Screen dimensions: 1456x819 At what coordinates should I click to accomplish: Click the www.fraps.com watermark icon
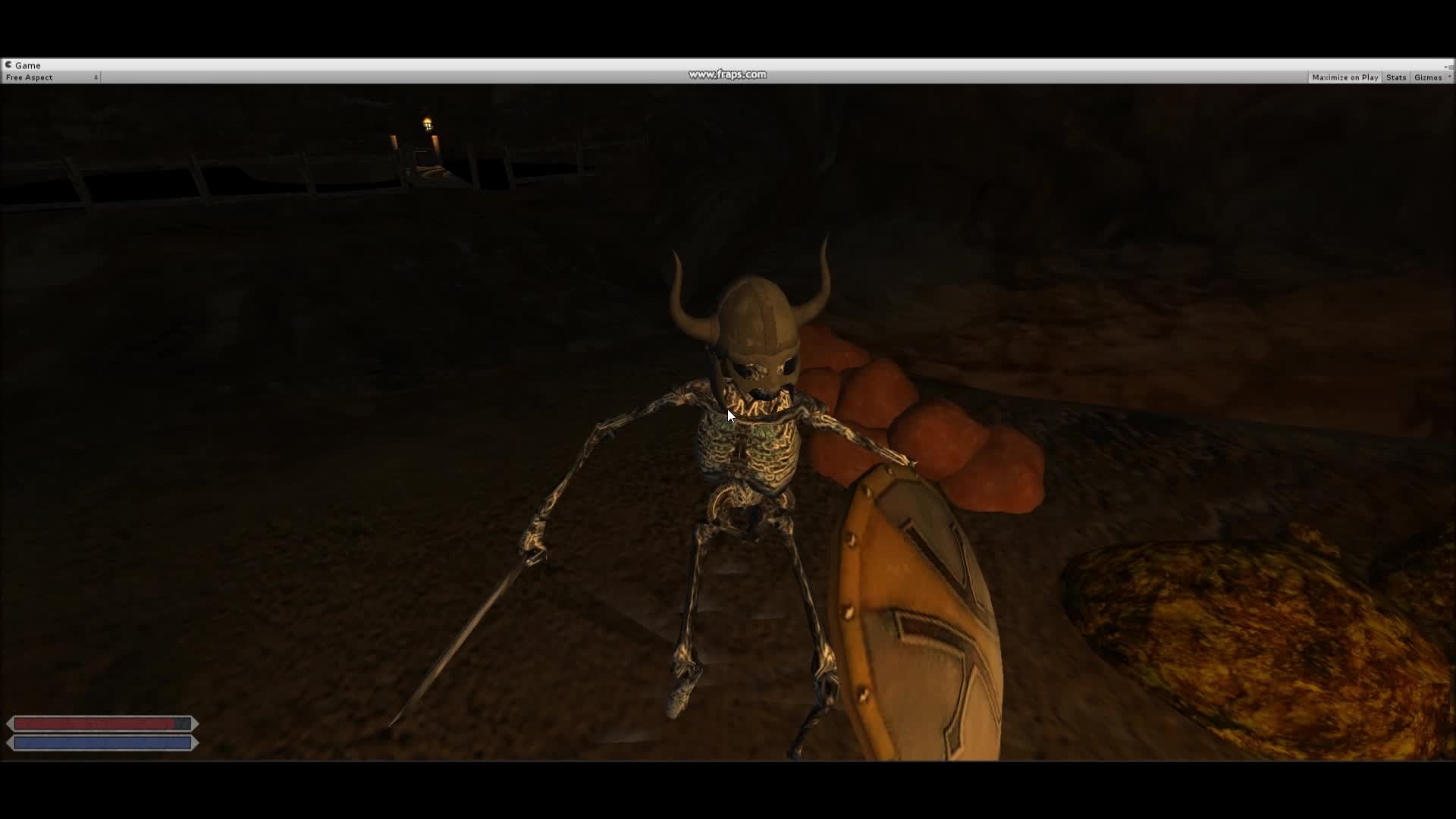point(727,74)
